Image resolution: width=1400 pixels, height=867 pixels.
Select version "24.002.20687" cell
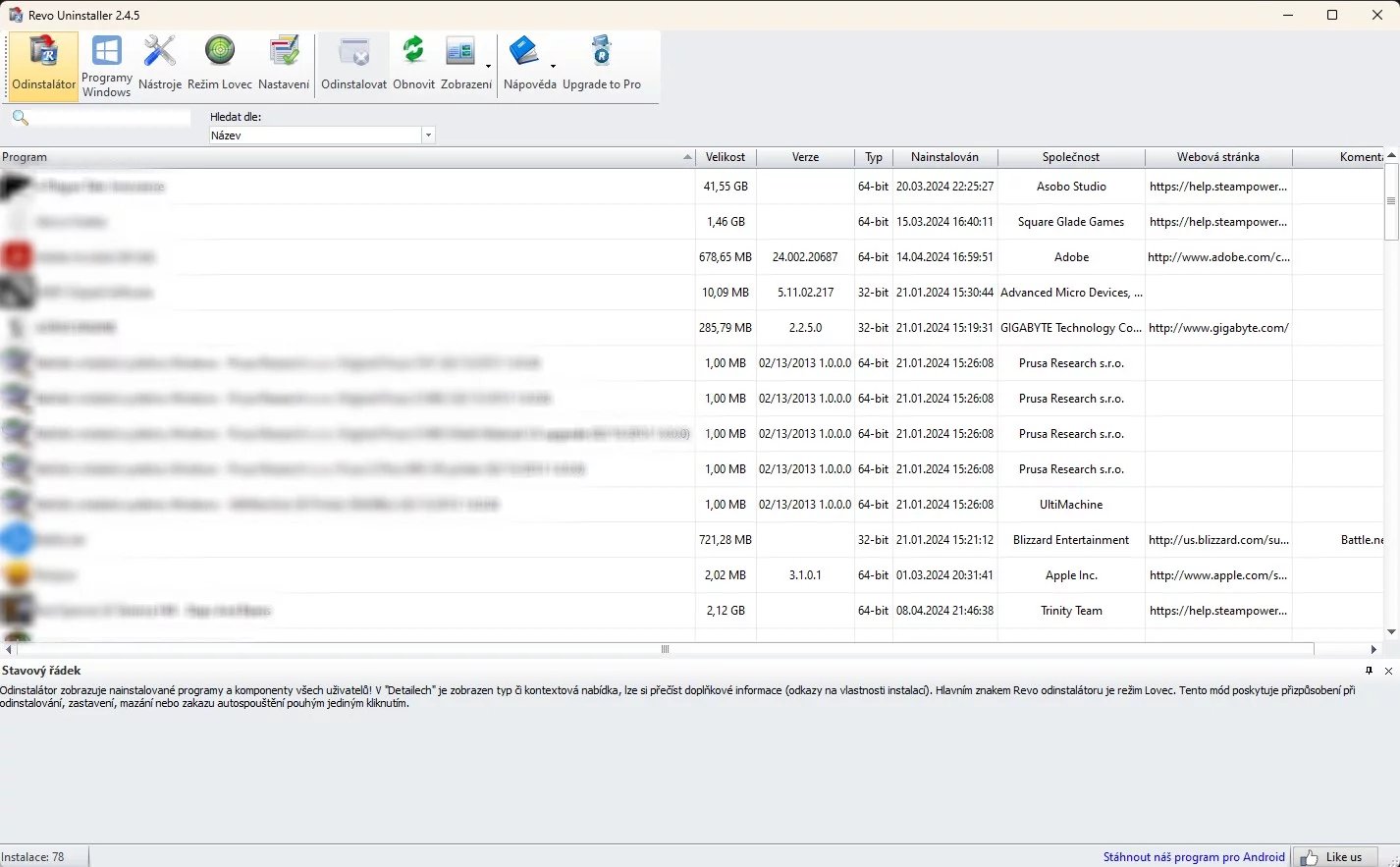805,257
